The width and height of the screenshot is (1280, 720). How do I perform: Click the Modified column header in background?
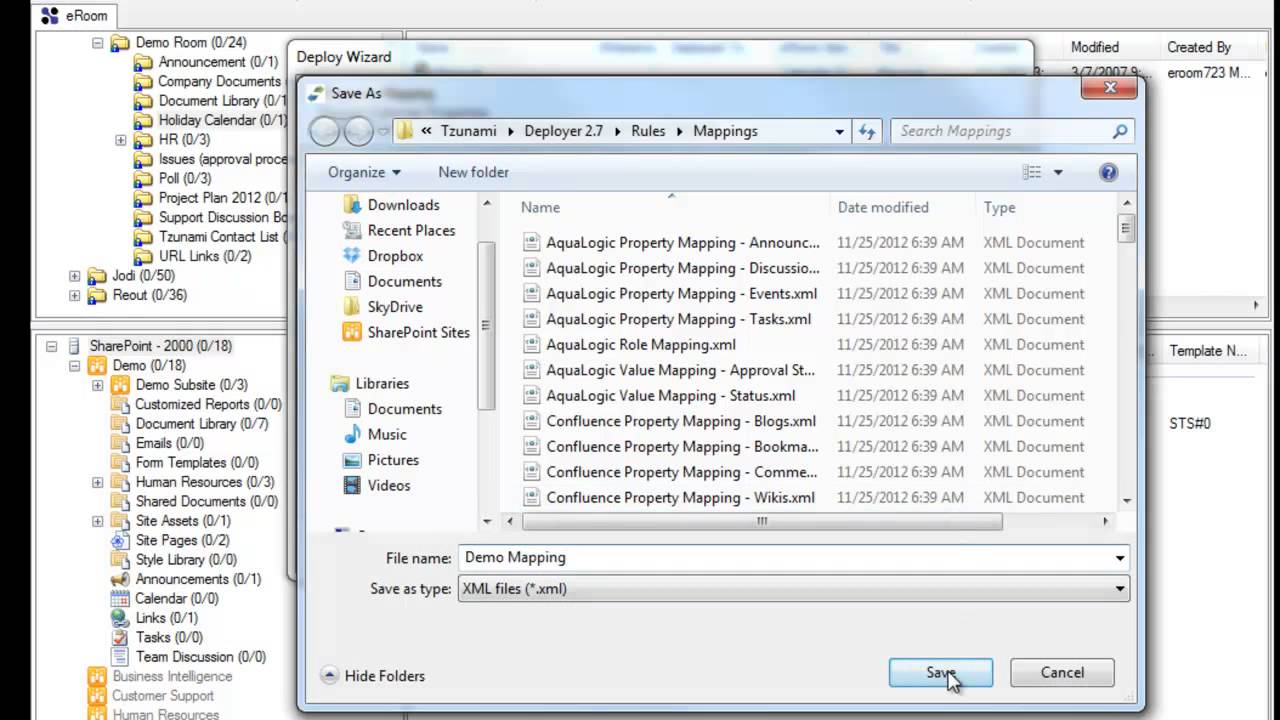(1094, 47)
